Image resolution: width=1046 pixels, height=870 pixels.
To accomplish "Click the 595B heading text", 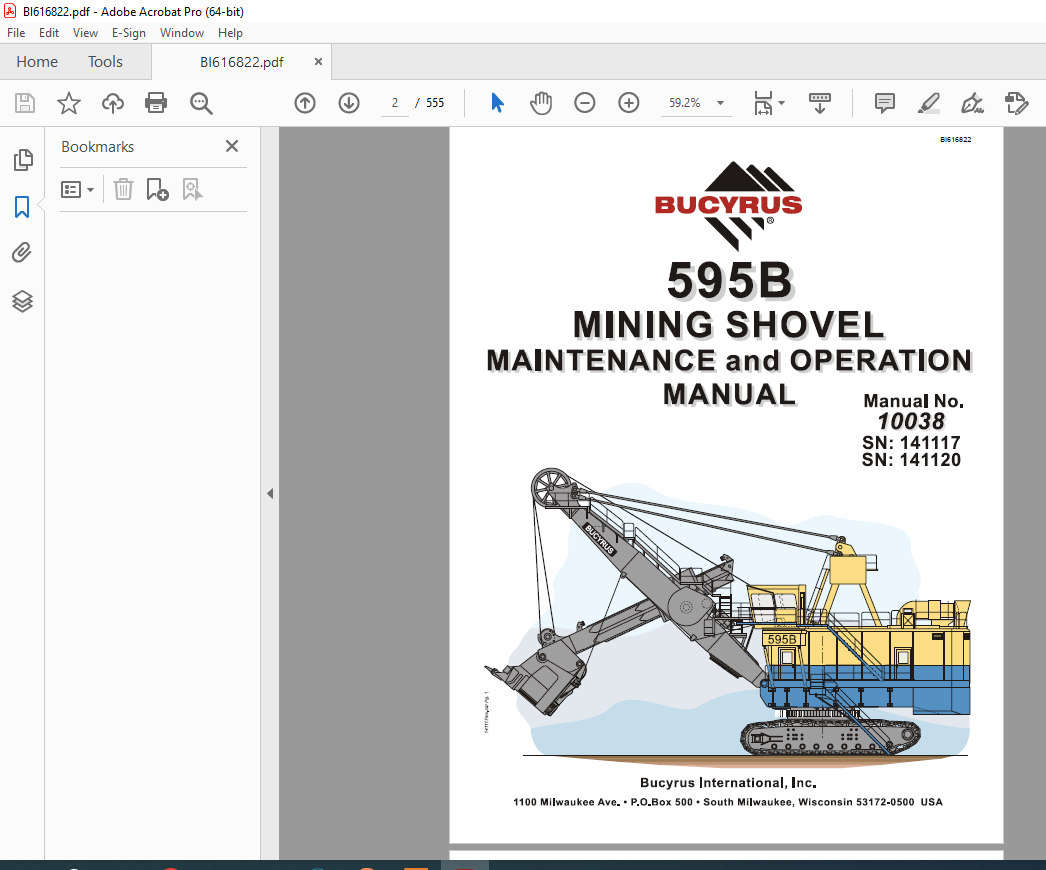I will click(x=729, y=280).
